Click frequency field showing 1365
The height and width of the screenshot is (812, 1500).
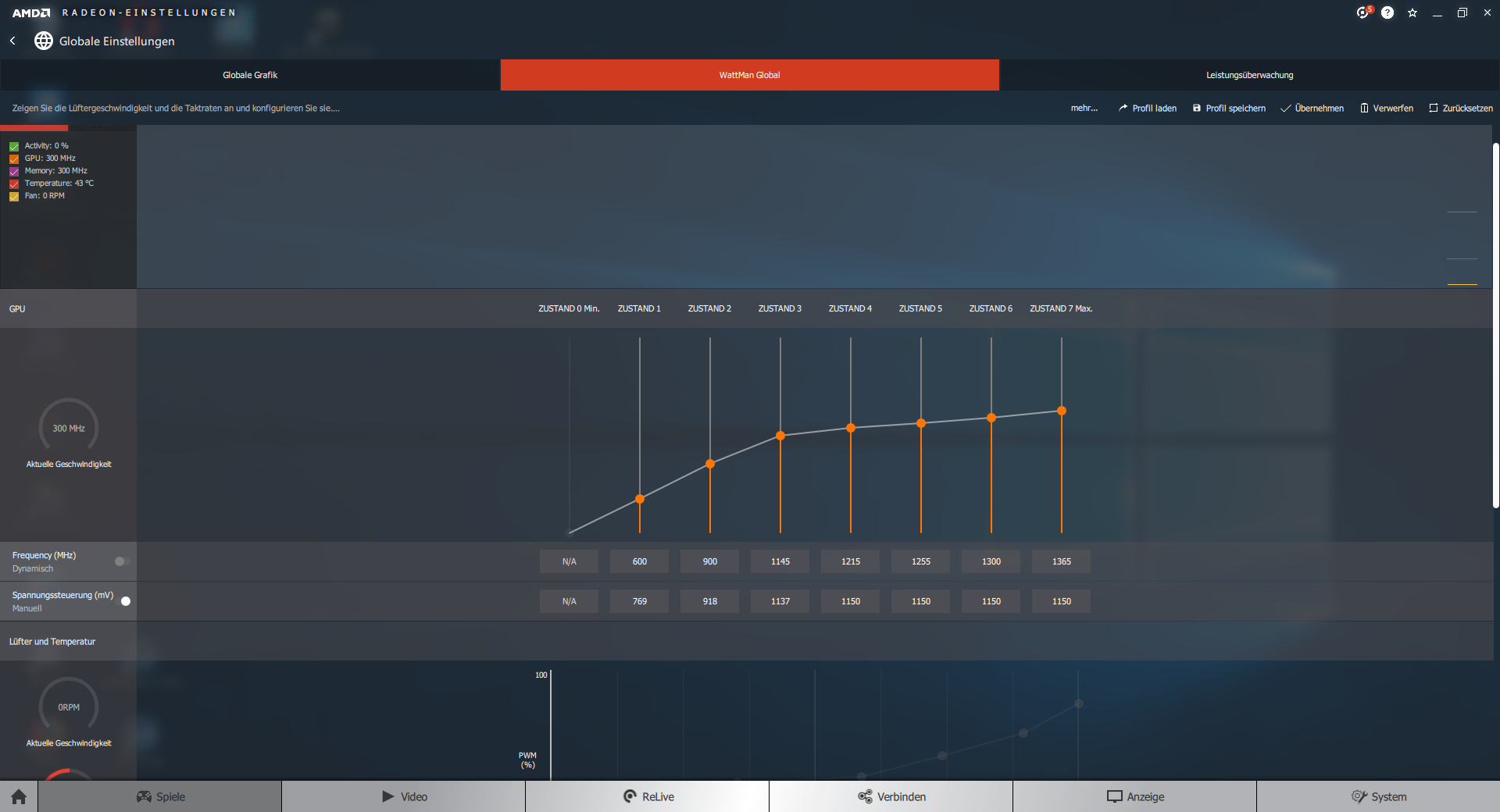1062,561
